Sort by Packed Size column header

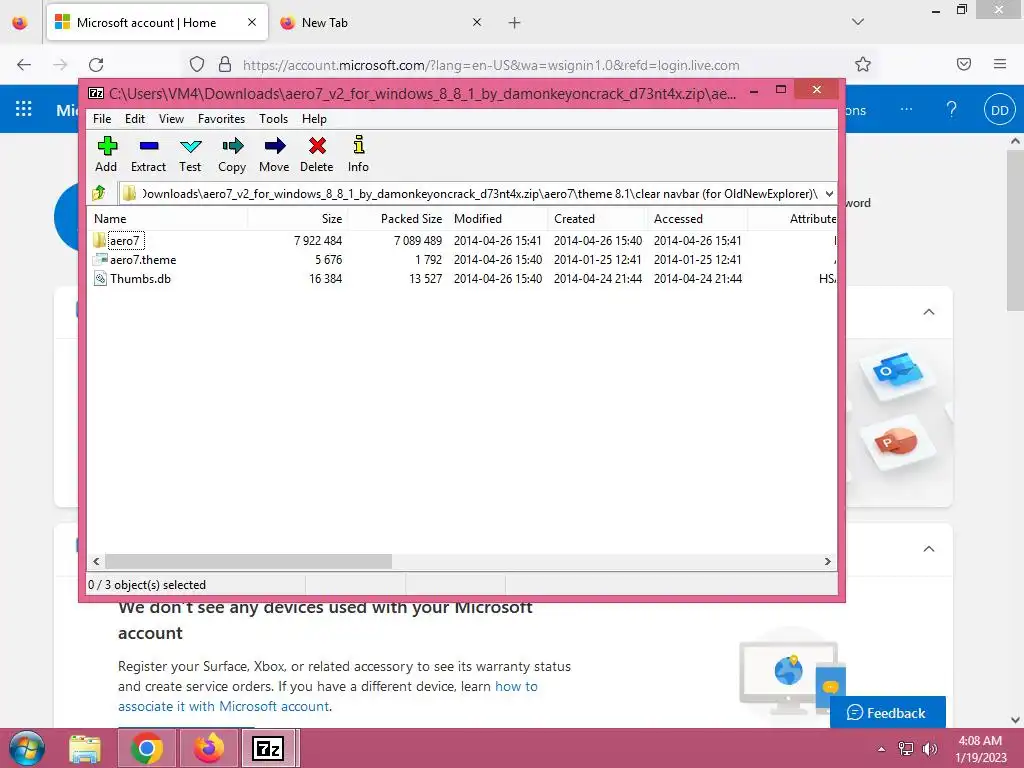[398, 219]
